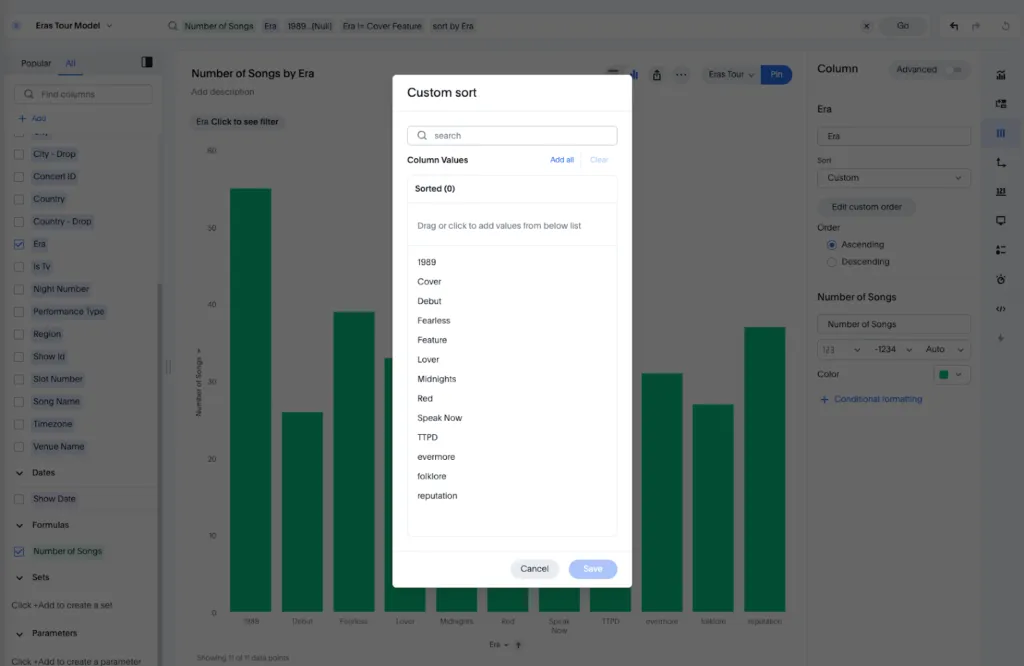
Task: Click the code </> icon in right sidebar
Action: pos(1001,309)
